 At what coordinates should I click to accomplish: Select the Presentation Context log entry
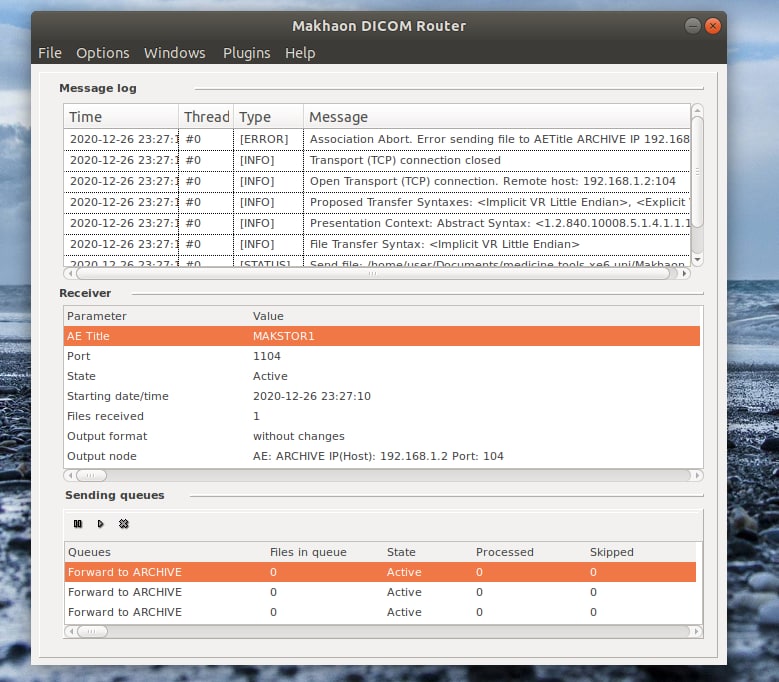[377, 224]
